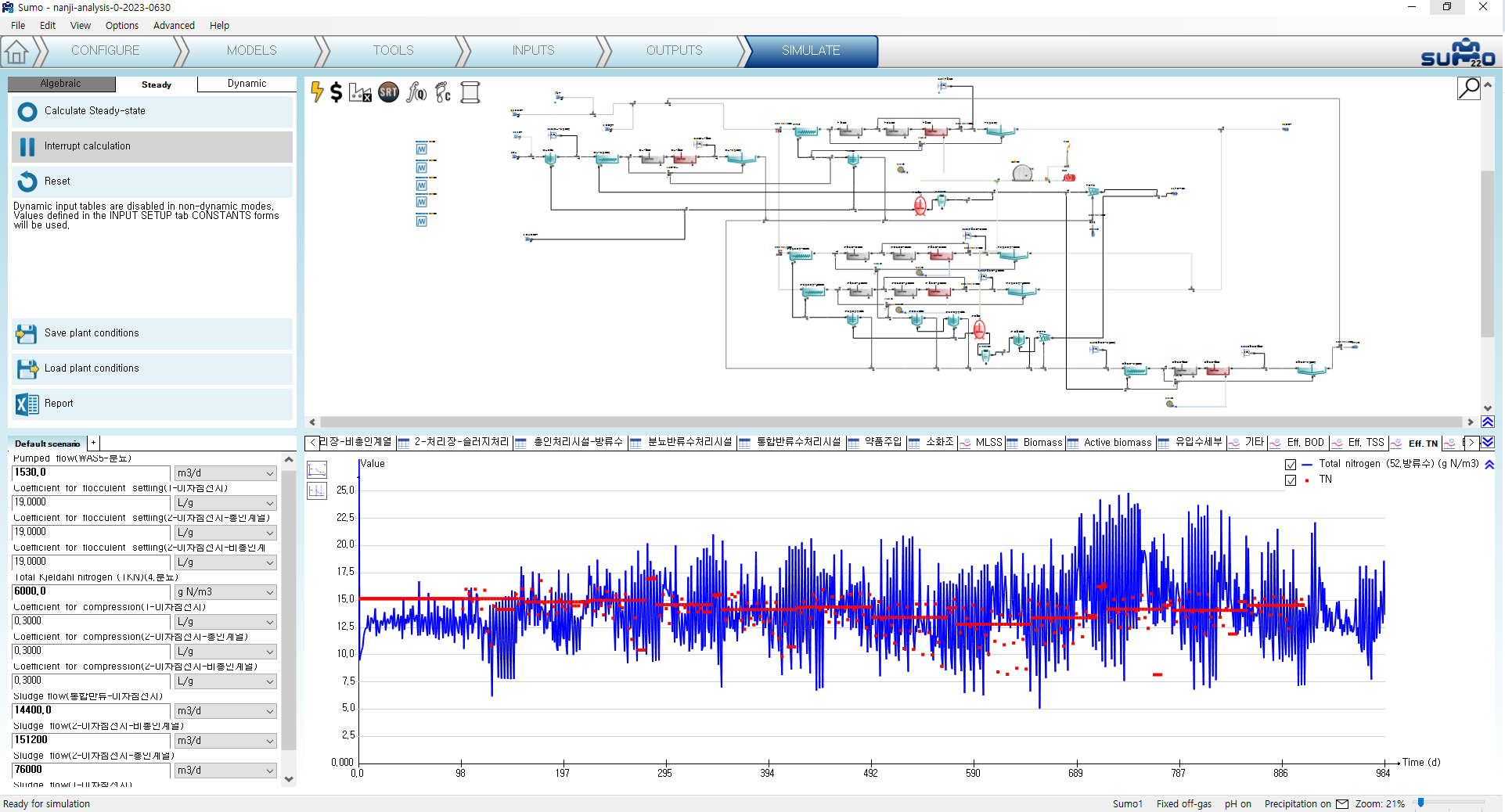Go to the OUTPUTS step
Image resolution: width=1505 pixels, height=812 pixels.
pos(675,51)
